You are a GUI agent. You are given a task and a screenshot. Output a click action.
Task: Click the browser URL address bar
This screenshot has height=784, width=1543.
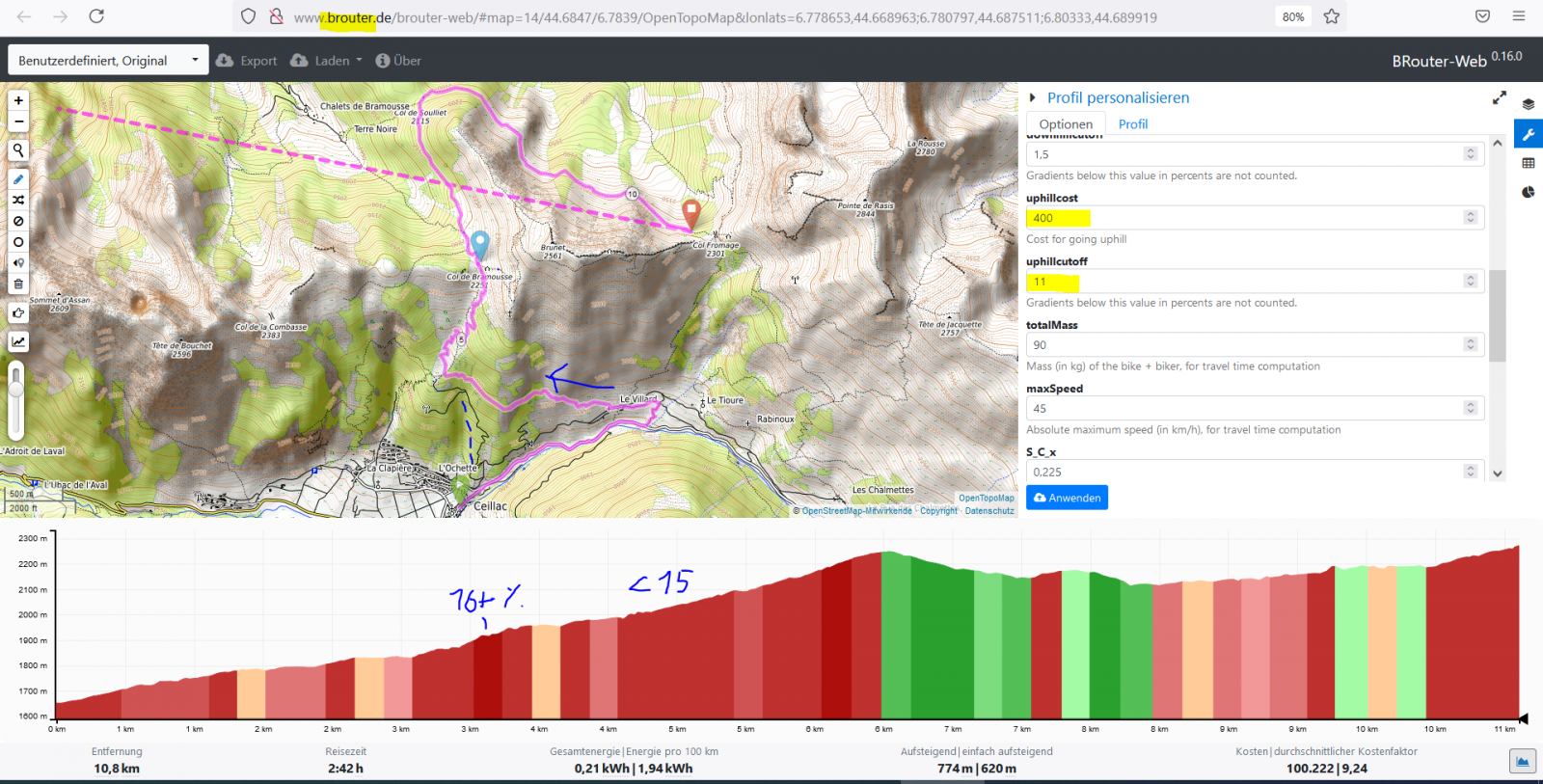(723, 16)
